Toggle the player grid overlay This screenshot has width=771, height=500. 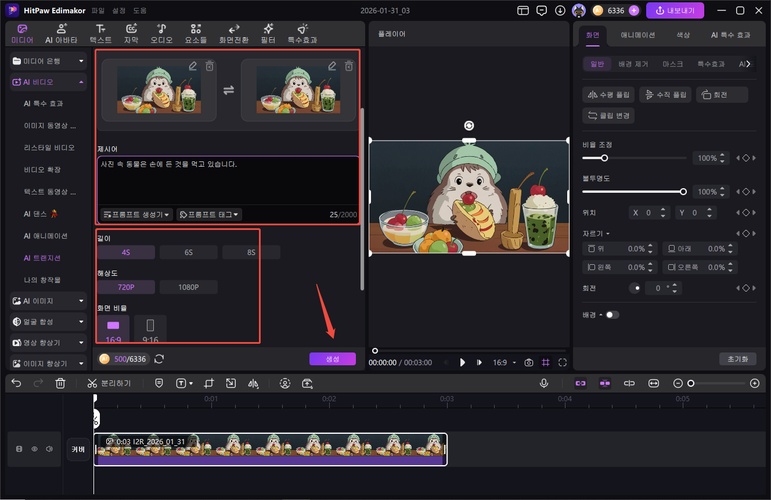(x=546, y=362)
